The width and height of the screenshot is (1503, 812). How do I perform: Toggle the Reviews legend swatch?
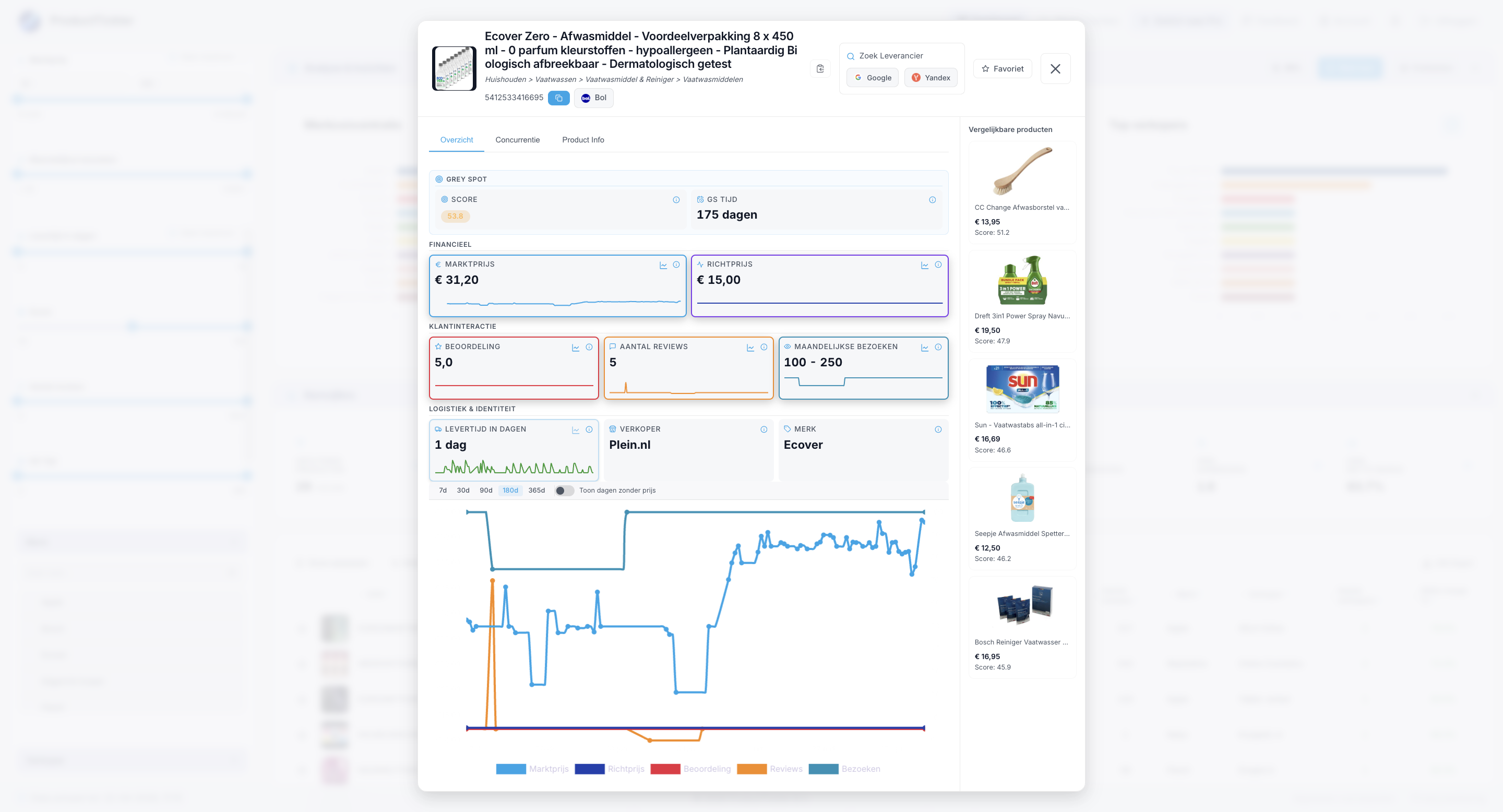coord(752,769)
